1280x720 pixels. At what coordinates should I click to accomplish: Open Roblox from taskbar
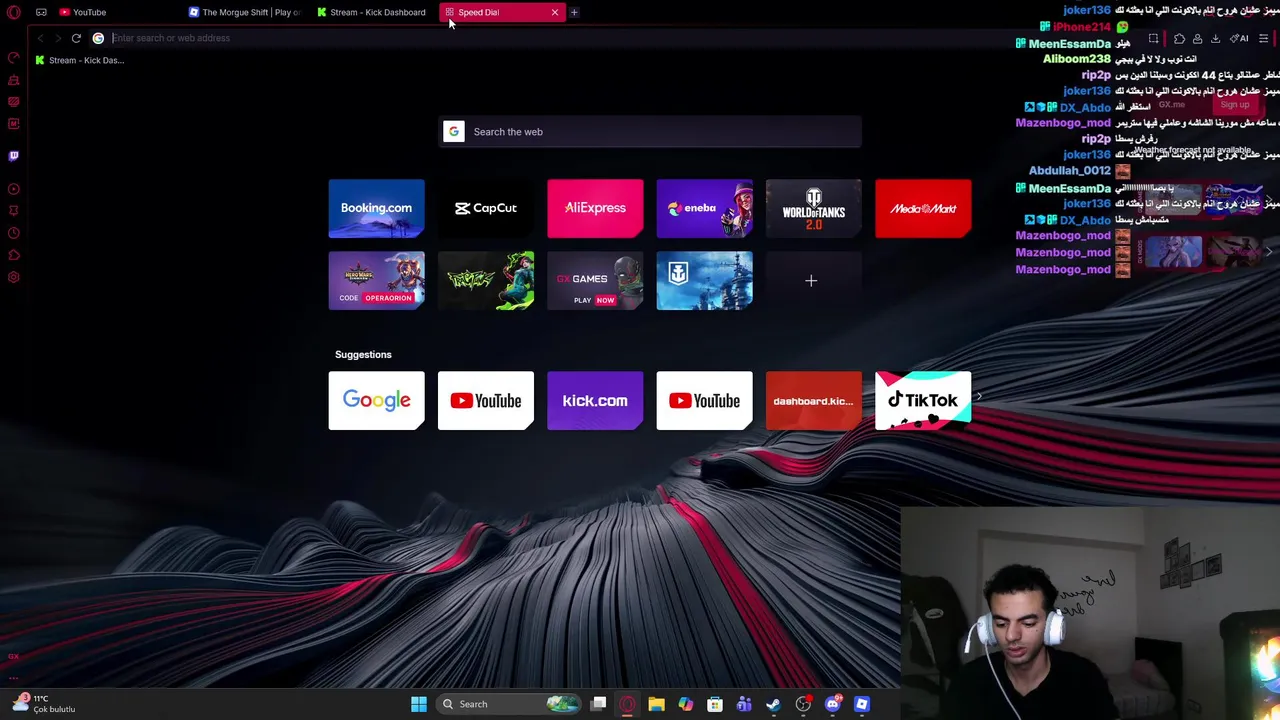point(862,704)
